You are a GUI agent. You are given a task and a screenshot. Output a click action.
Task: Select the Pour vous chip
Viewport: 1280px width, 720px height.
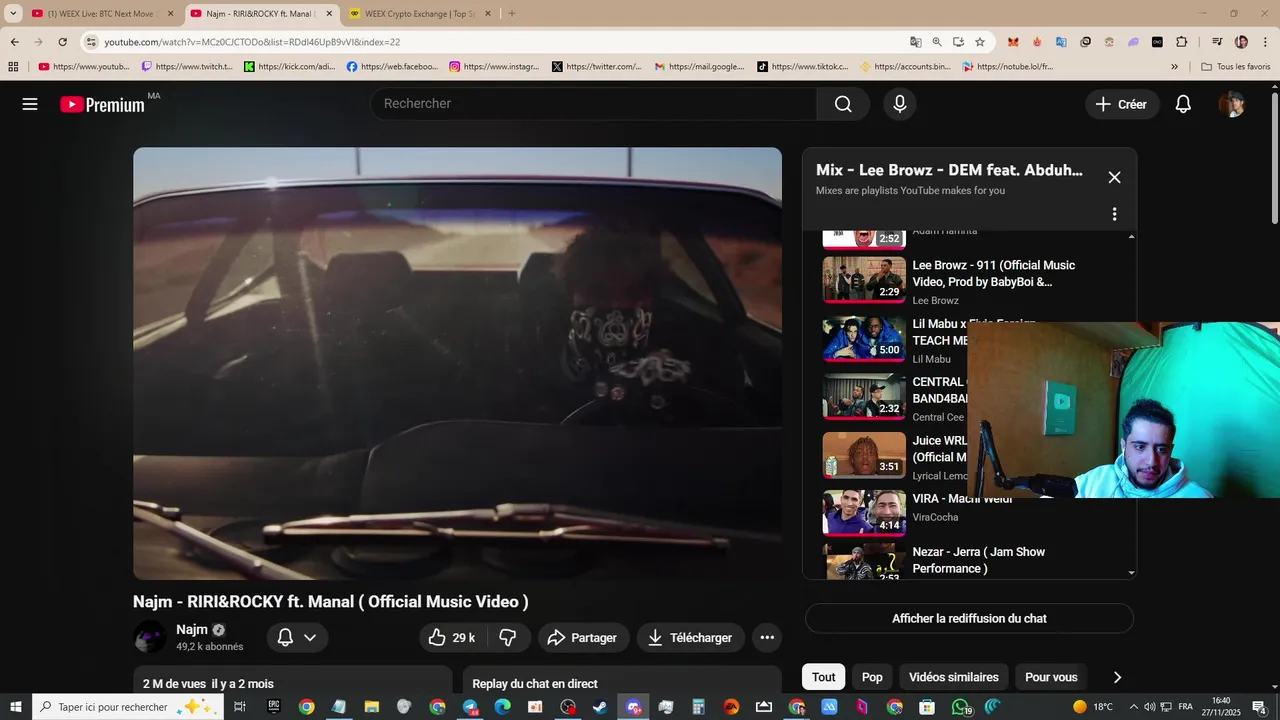tap(1051, 677)
